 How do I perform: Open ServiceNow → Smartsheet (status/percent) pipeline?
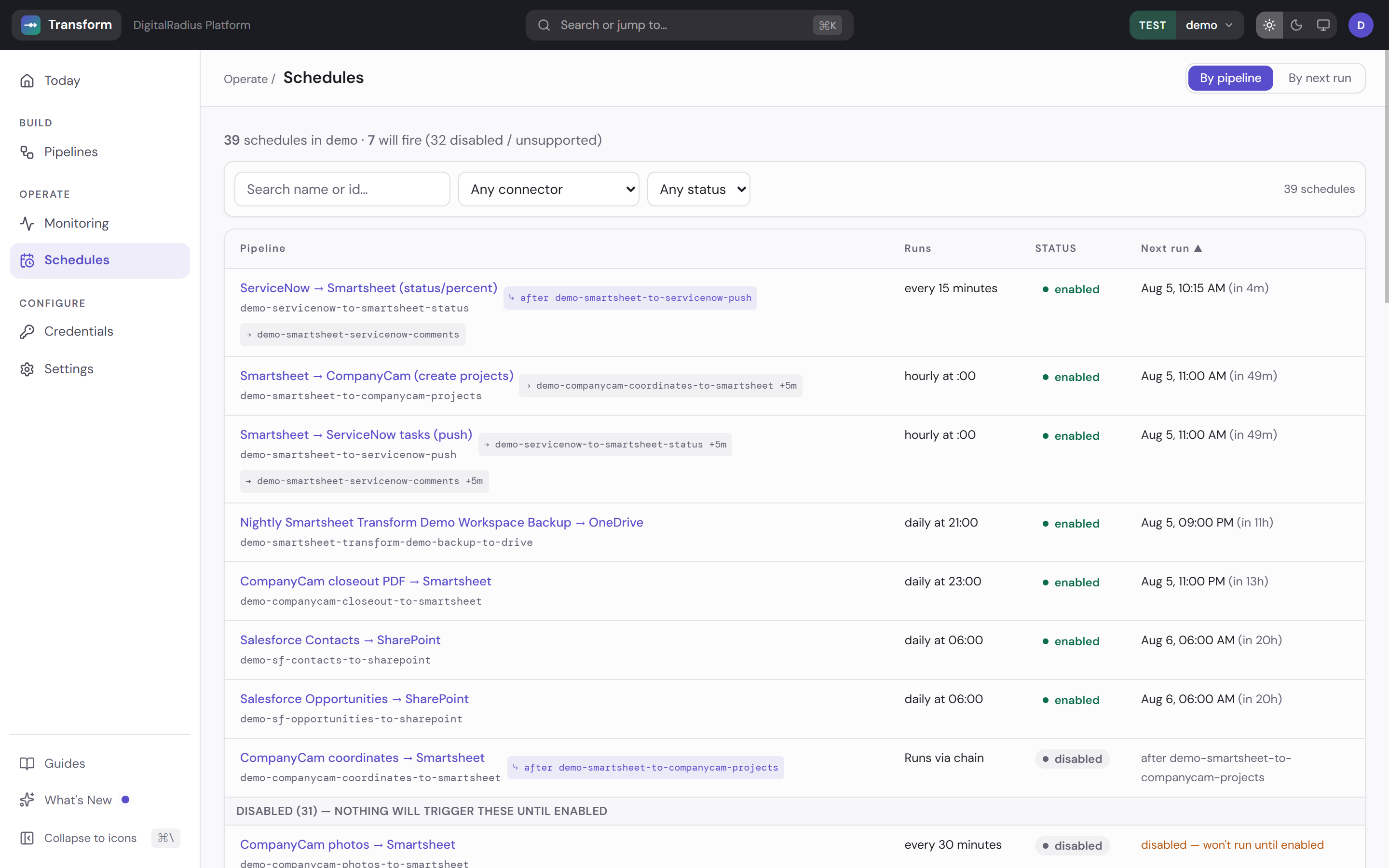(x=368, y=288)
